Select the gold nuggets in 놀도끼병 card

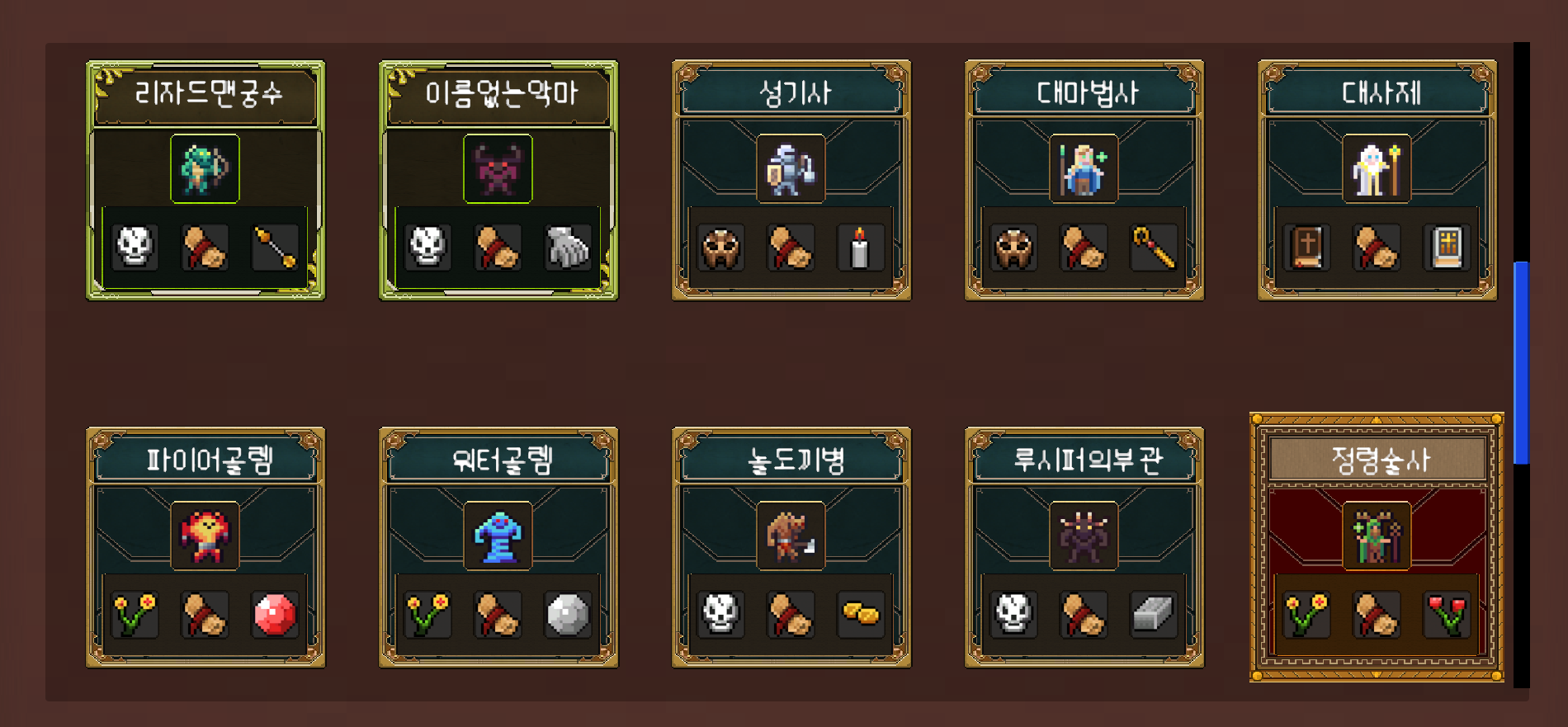pyautogui.click(x=860, y=614)
